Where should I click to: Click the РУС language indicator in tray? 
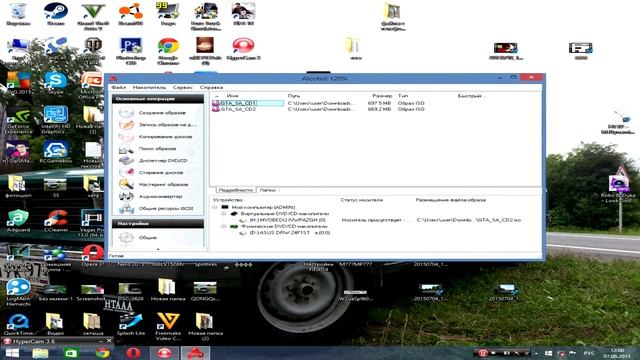point(589,353)
